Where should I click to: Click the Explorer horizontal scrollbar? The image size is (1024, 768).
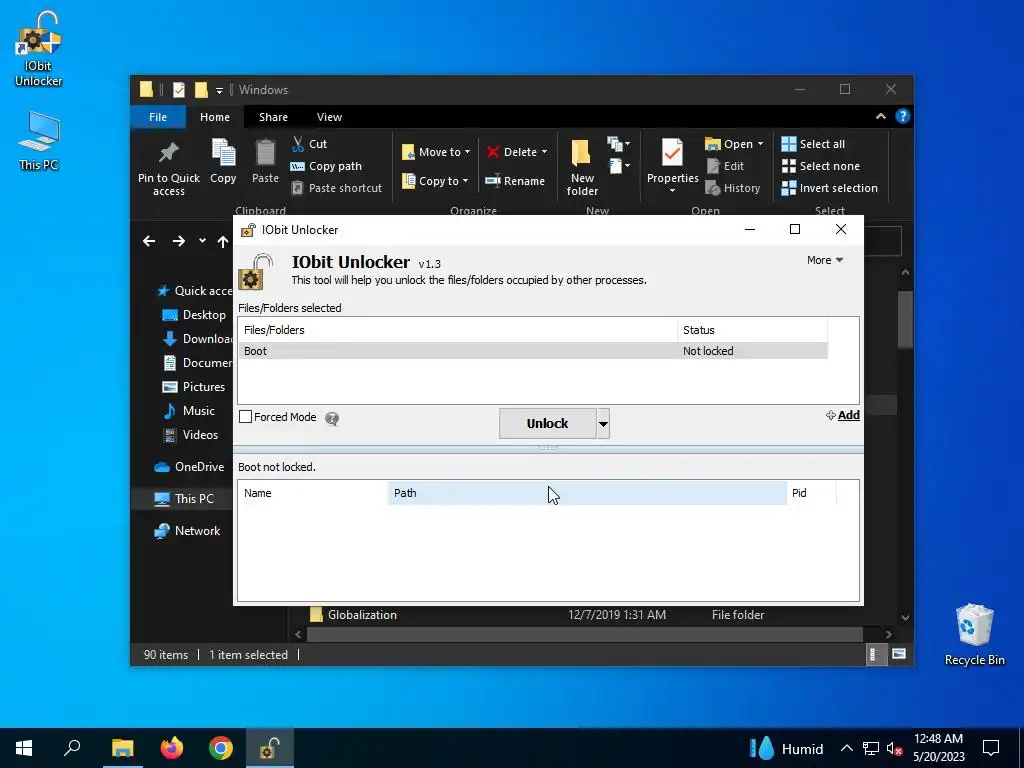point(584,634)
